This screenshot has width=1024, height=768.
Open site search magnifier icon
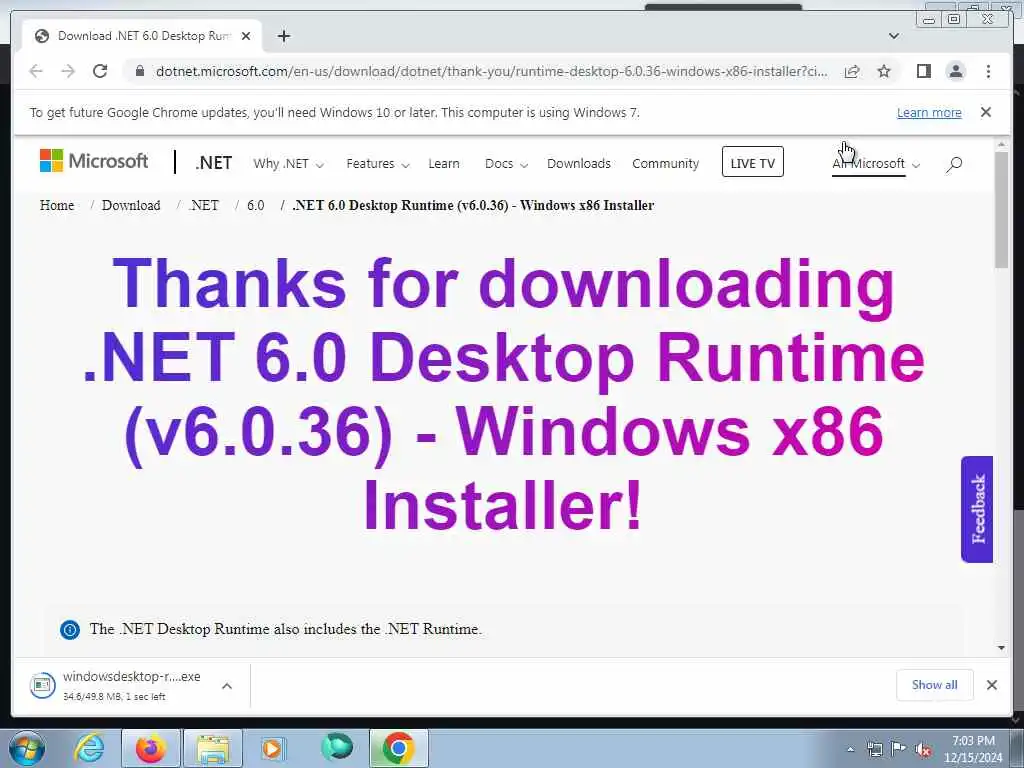[953, 164]
